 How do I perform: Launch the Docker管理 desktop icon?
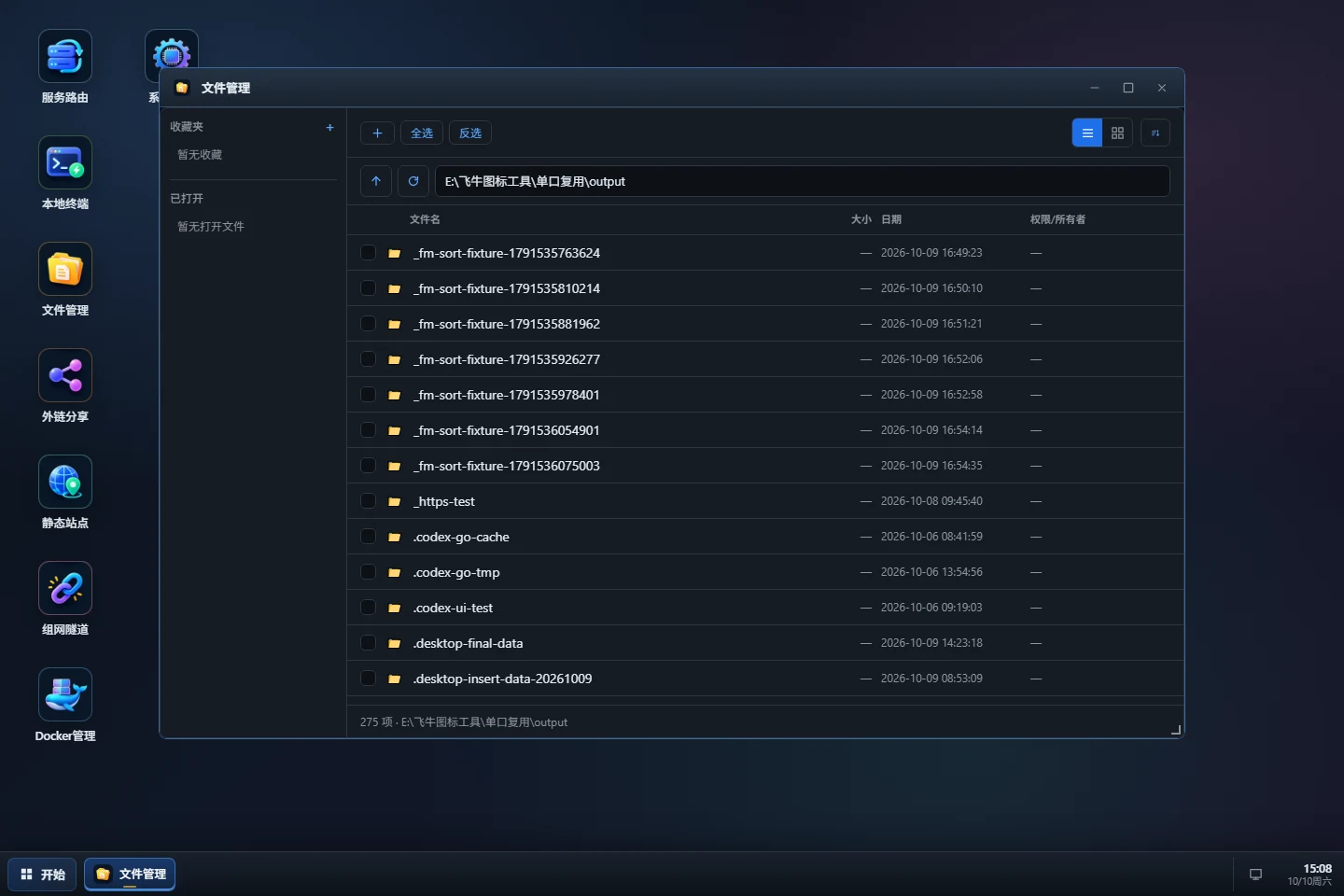pyautogui.click(x=65, y=695)
